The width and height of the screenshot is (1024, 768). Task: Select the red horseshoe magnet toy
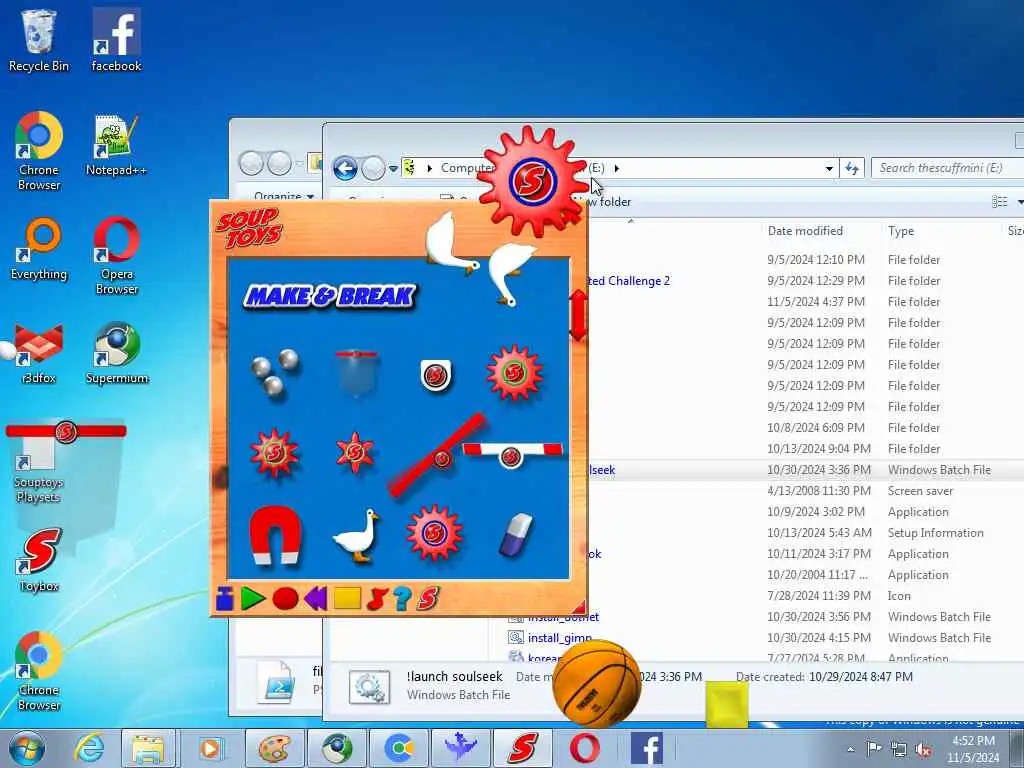[x=275, y=534]
